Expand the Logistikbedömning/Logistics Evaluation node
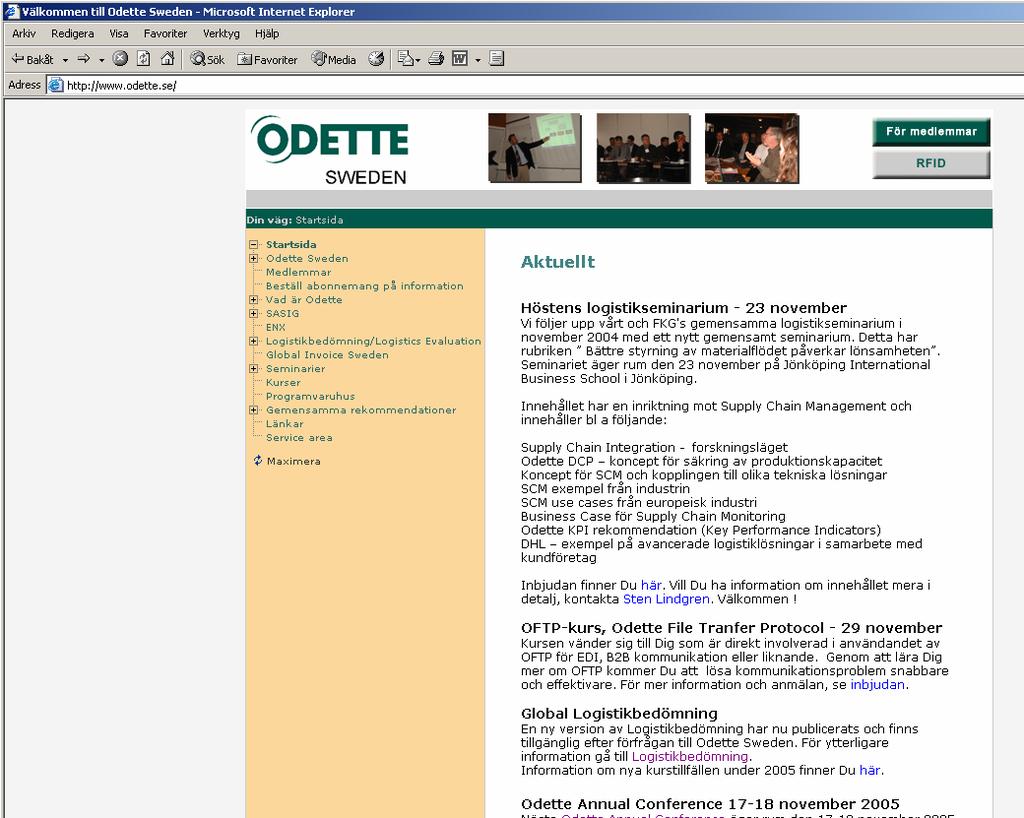 click(253, 341)
